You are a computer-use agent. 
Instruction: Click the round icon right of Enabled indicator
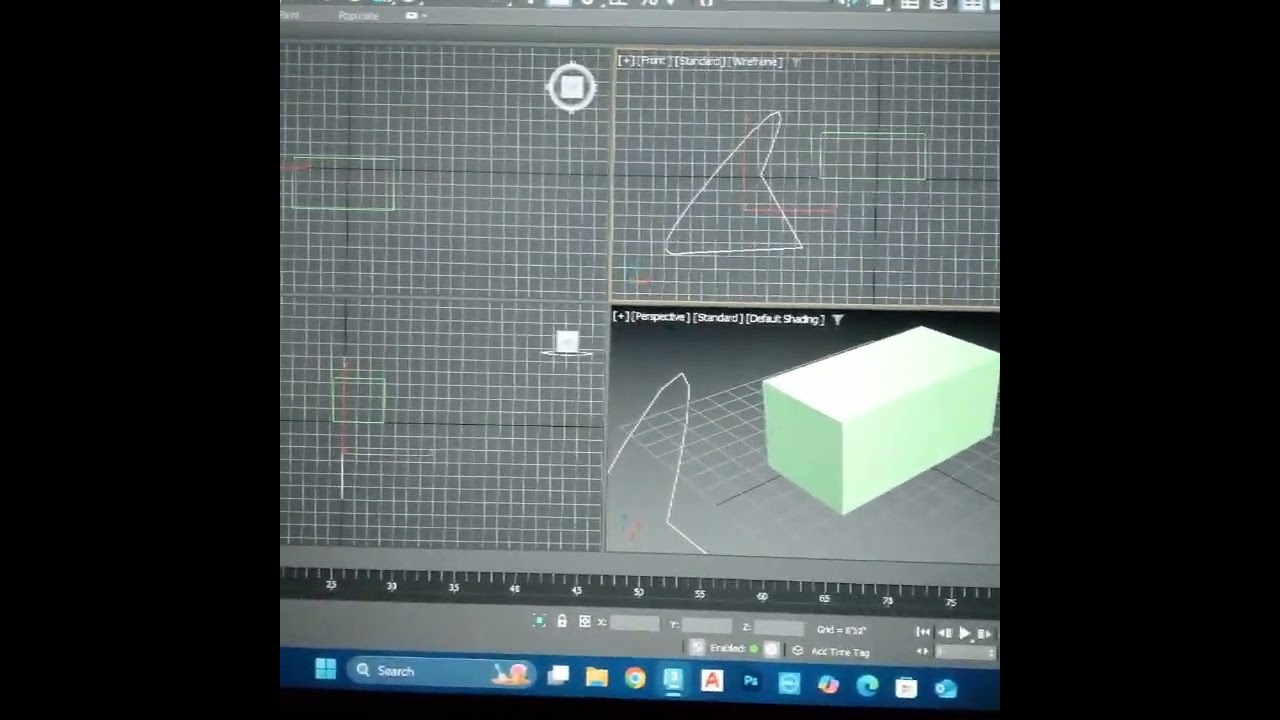771,649
